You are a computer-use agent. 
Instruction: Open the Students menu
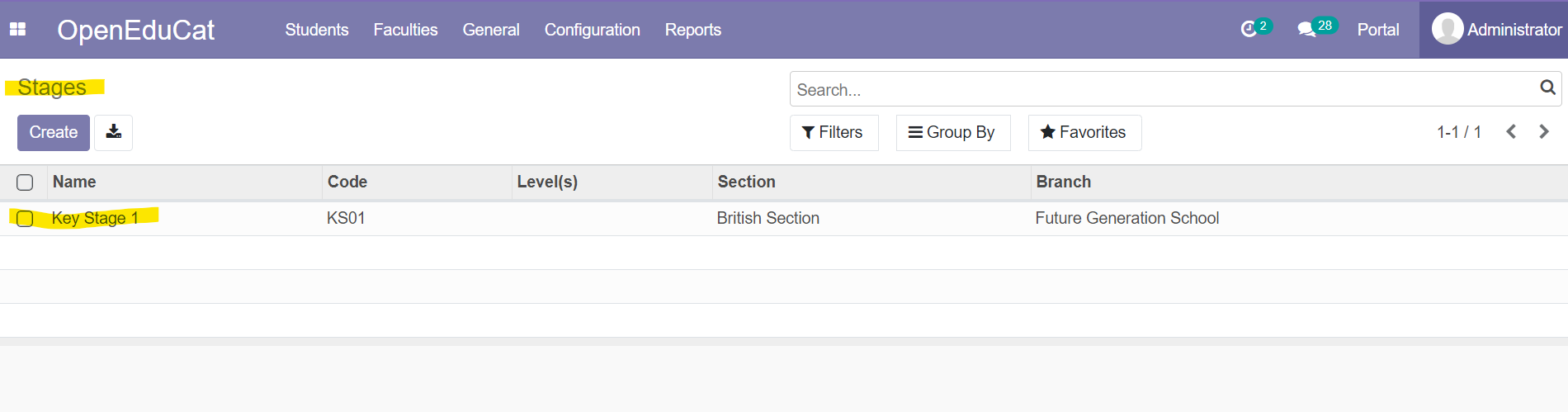pos(317,30)
